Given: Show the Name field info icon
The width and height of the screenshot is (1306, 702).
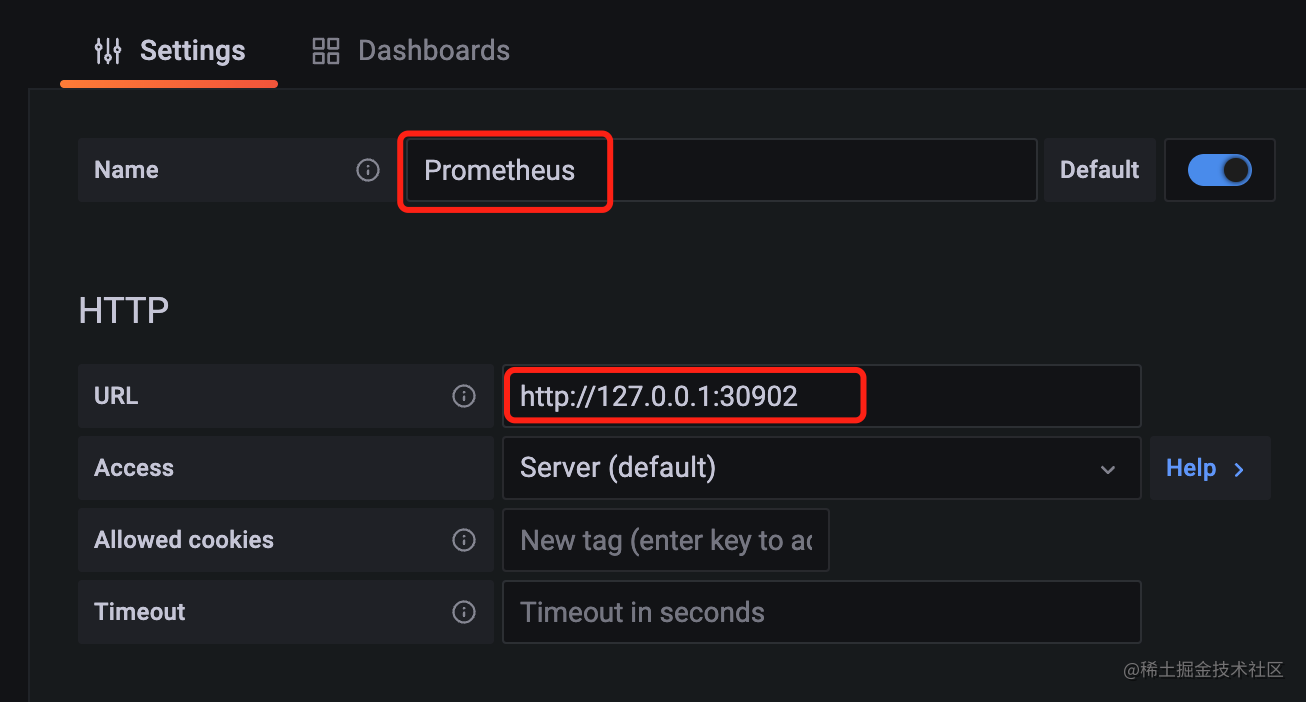Looking at the screenshot, I should coord(368,170).
